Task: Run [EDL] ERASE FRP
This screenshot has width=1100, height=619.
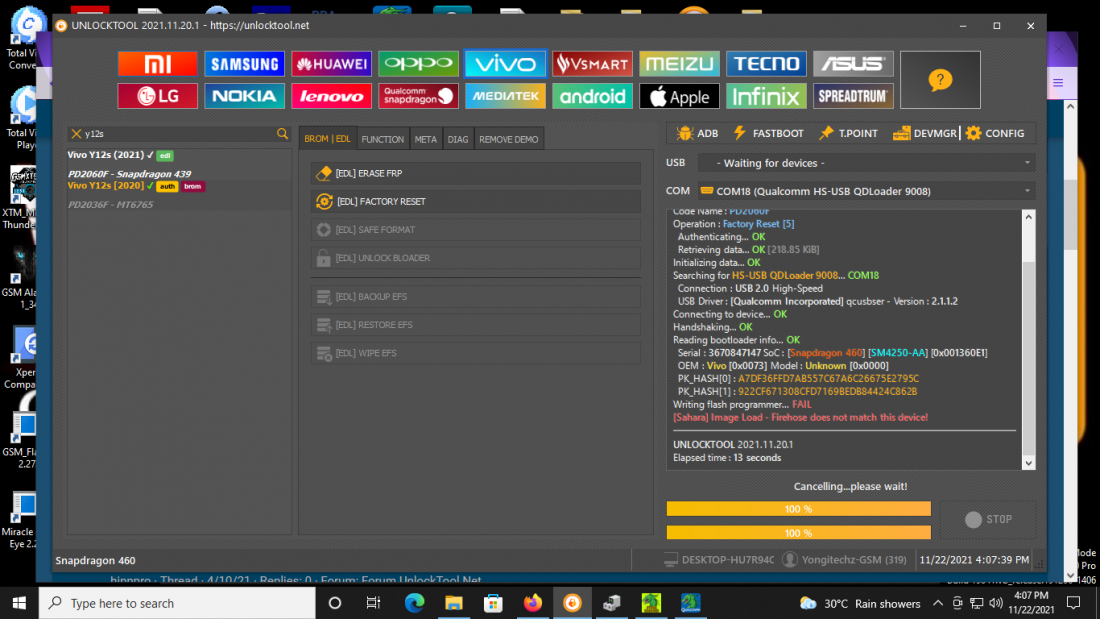Action: pos(476,173)
